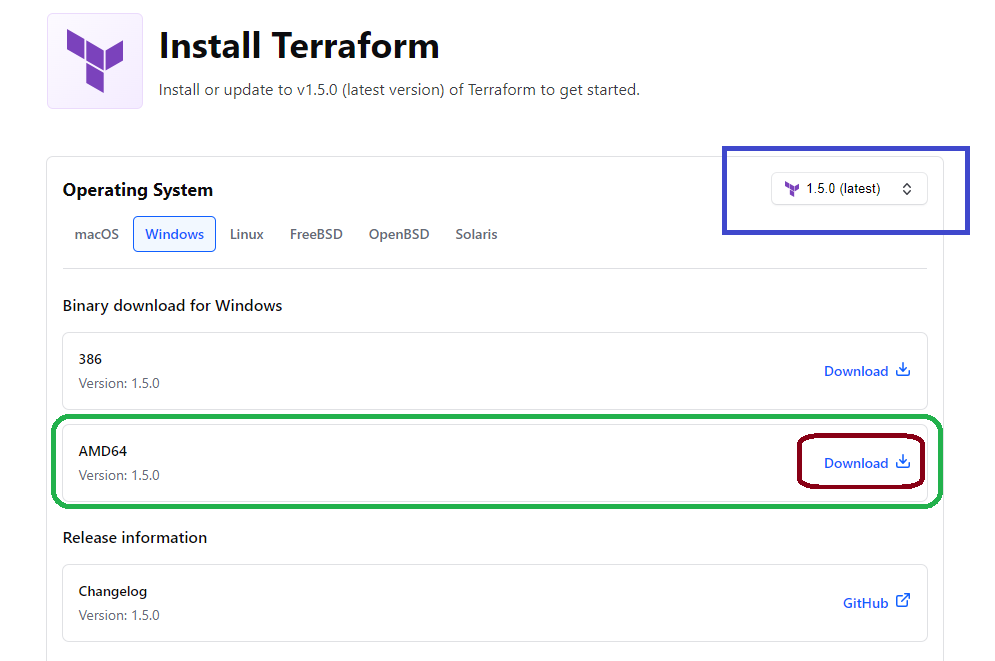Switch to macOS tab

96,234
